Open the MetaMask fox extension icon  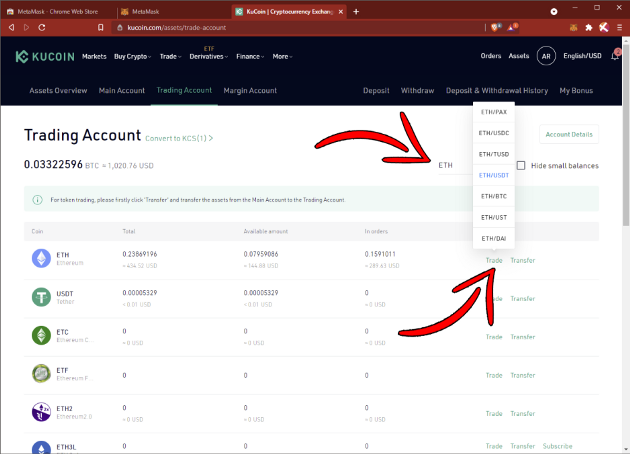(574, 27)
